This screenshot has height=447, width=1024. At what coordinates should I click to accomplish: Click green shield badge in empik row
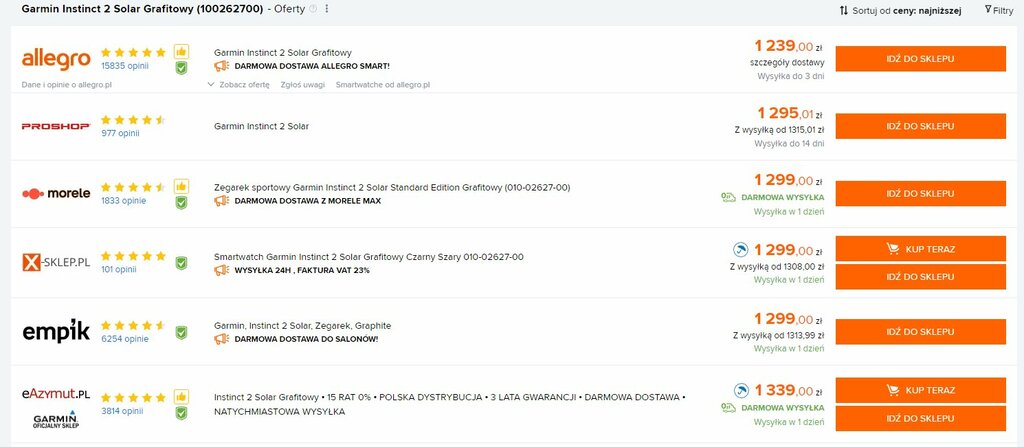click(181, 333)
